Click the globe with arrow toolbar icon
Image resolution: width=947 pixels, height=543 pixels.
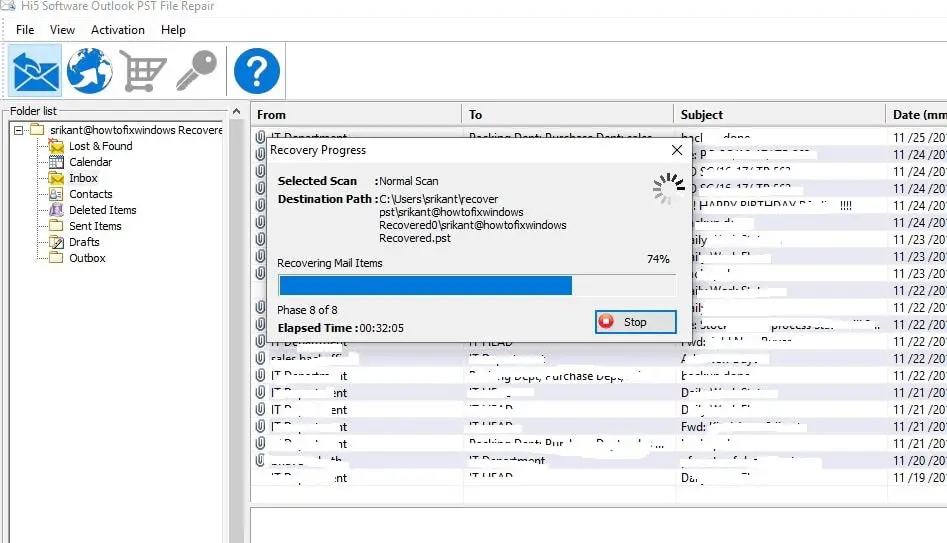89,71
